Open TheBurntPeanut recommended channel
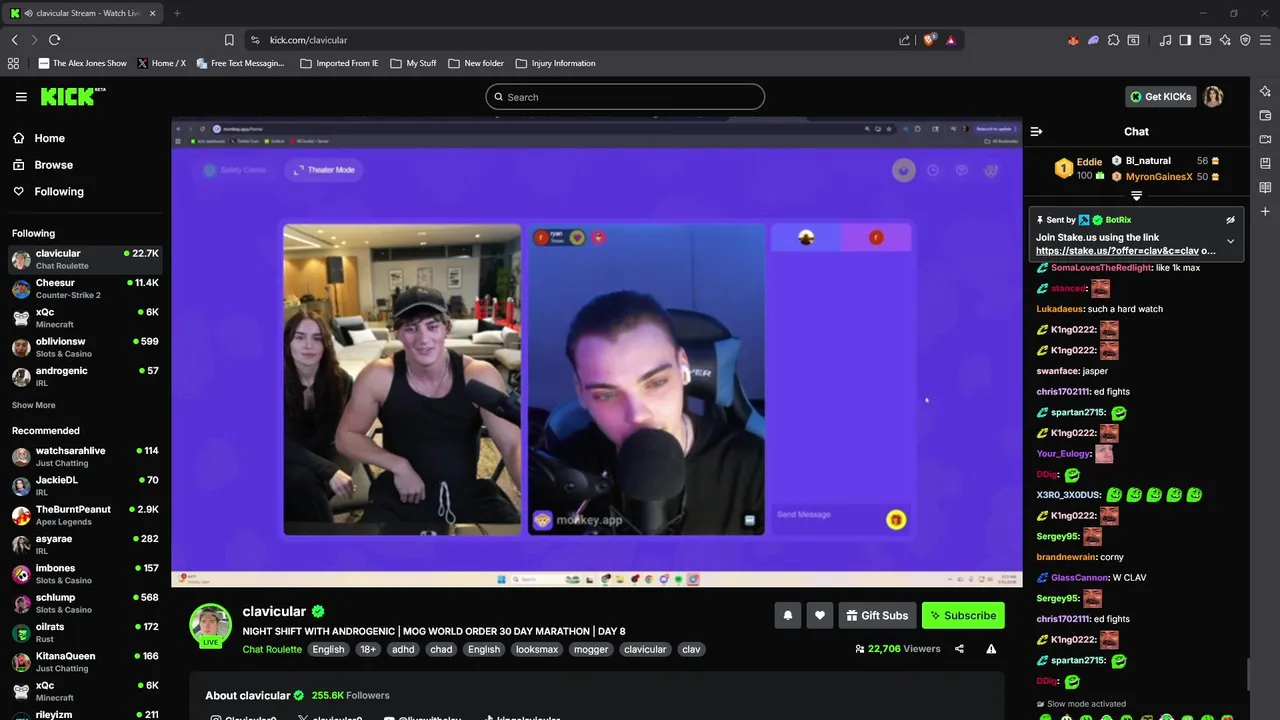 tap(85, 515)
